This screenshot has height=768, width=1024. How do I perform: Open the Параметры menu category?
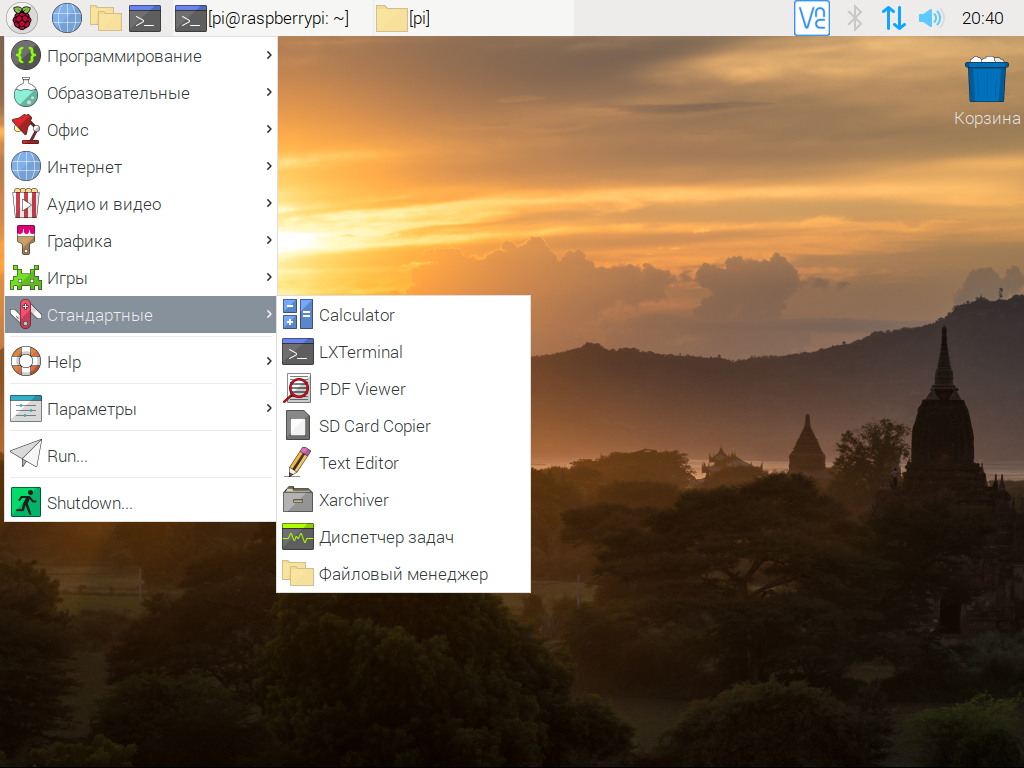141,409
